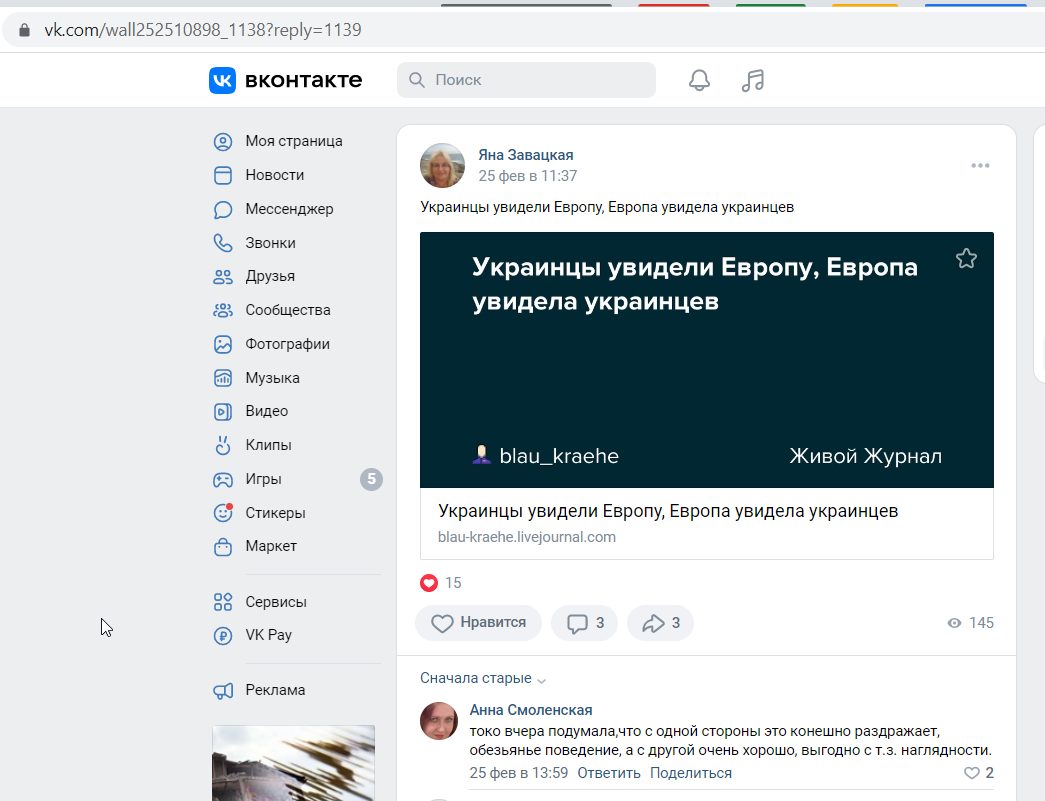This screenshot has width=1045, height=801.
Task: Click the Маркет bag icon
Action: click(x=223, y=546)
